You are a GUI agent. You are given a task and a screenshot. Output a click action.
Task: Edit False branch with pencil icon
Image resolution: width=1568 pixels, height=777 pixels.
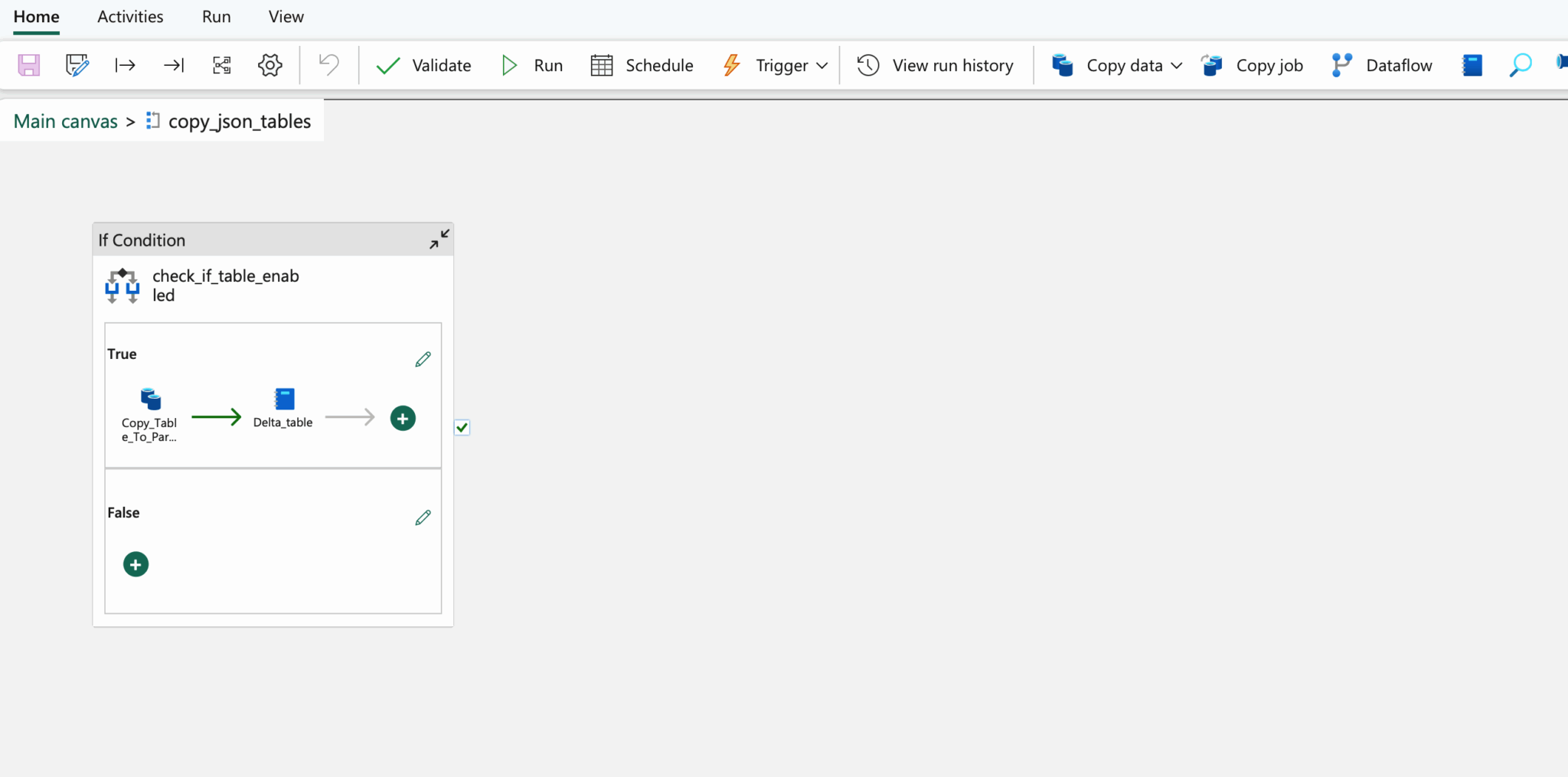click(423, 518)
